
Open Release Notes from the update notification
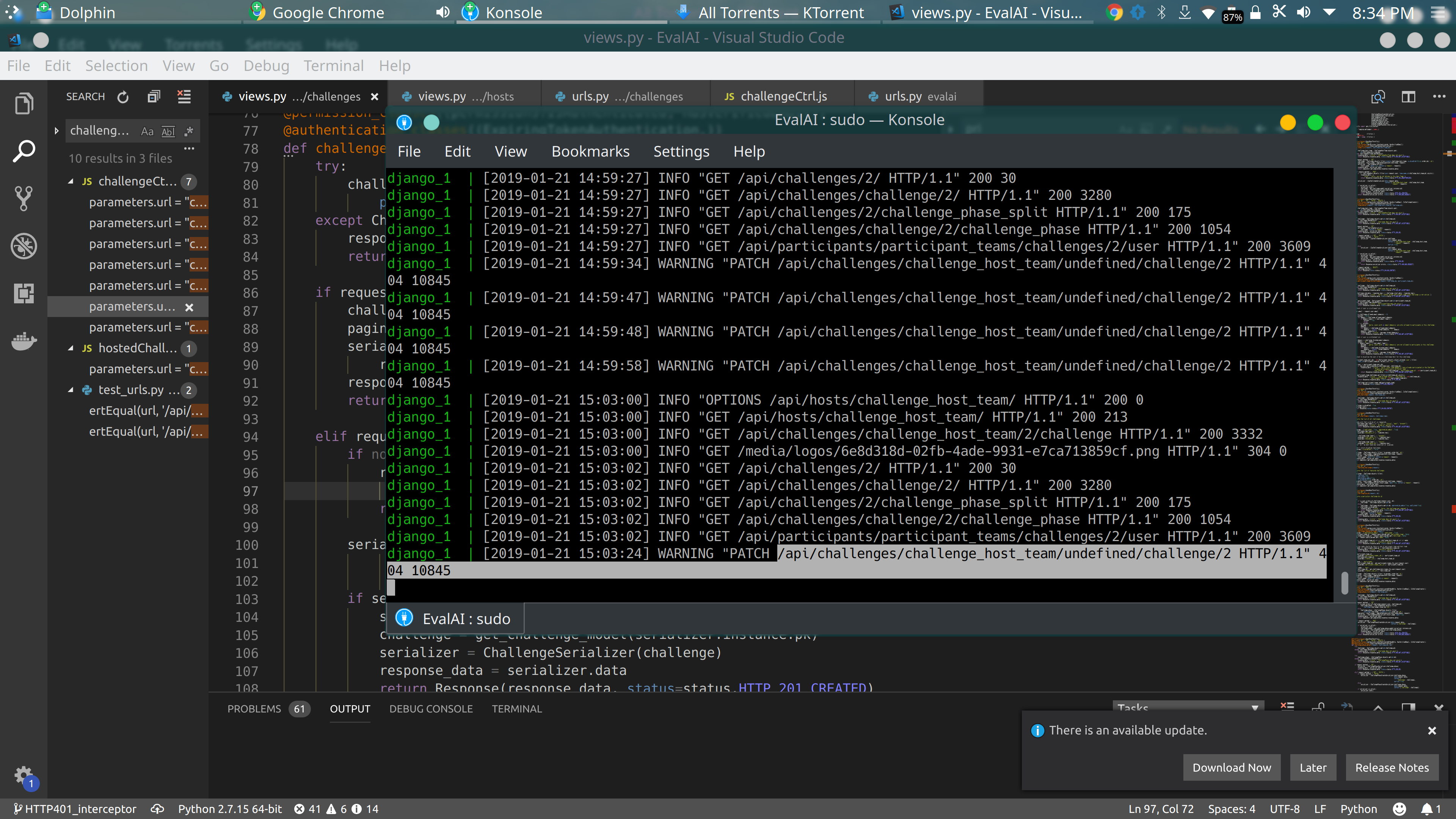[x=1392, y=767]
